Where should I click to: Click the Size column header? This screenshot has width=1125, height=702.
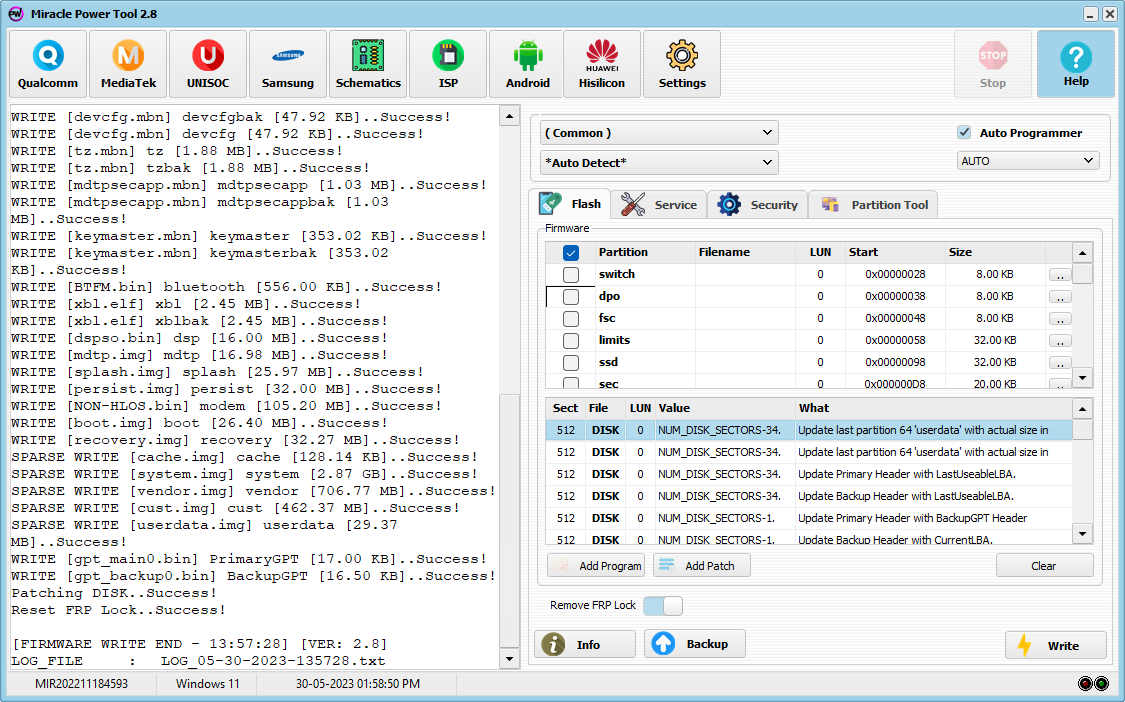point(995,252)
